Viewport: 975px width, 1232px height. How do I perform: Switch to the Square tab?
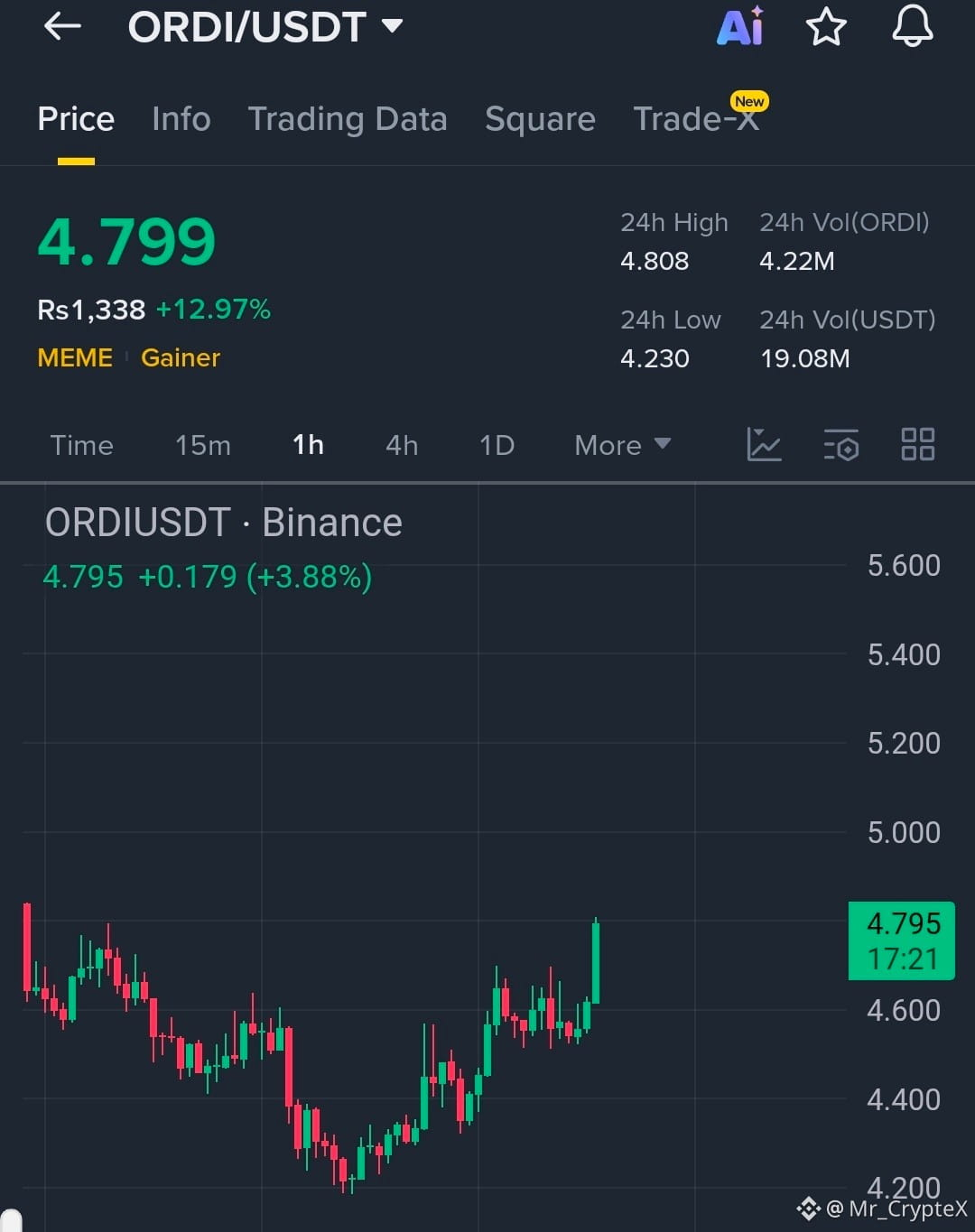540,119
